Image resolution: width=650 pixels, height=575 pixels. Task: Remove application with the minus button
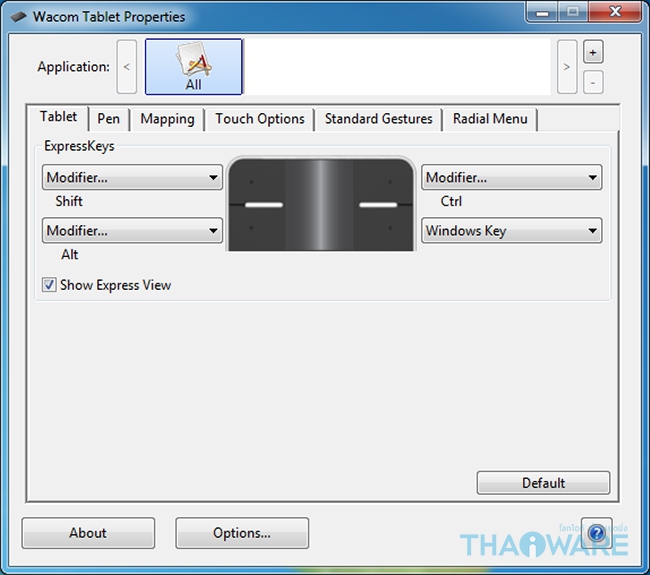[593, 82]
